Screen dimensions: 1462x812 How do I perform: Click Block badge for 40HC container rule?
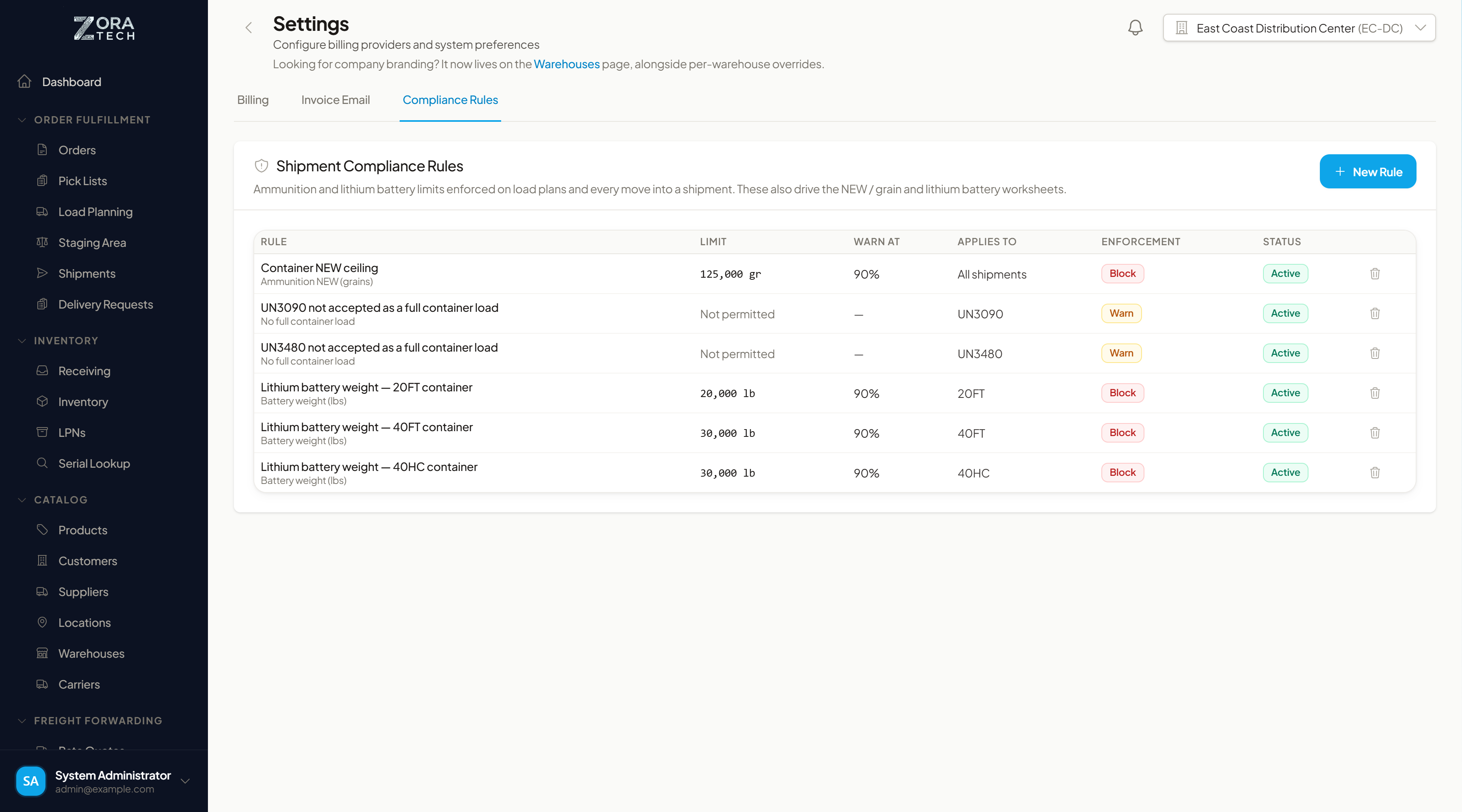(x=1122, y=472)
